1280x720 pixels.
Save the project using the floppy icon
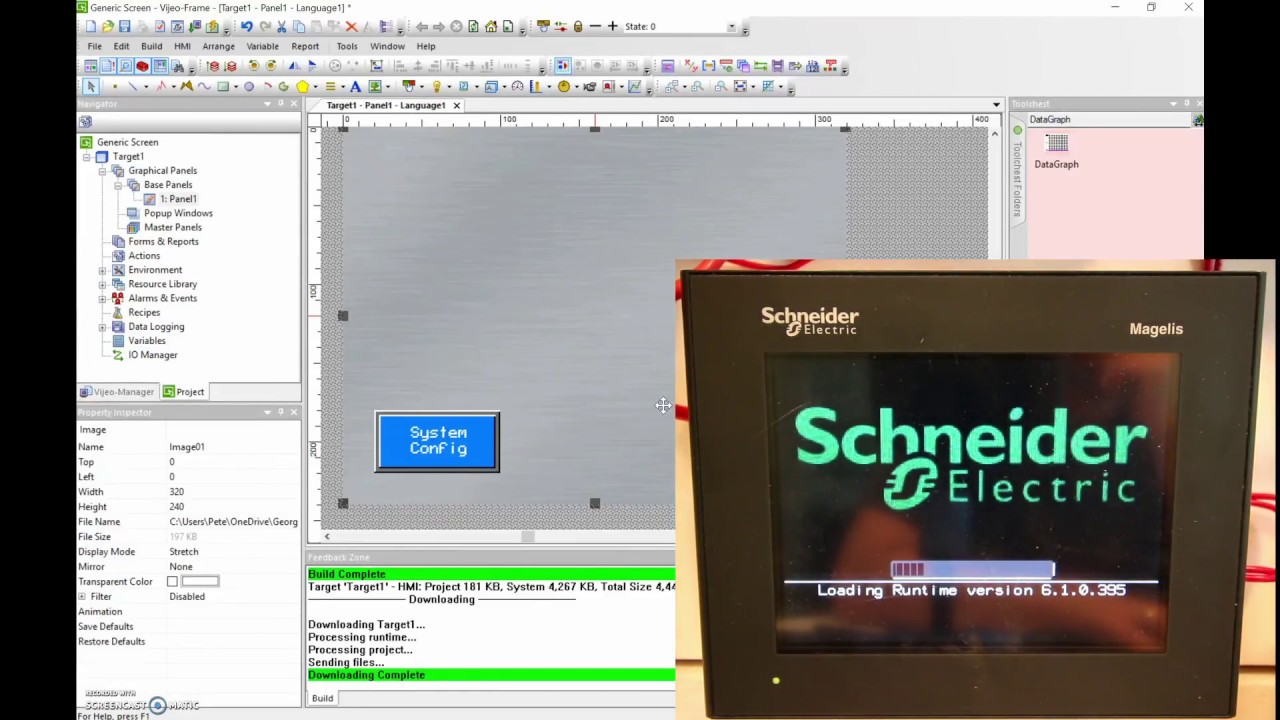tap(124, 27)
